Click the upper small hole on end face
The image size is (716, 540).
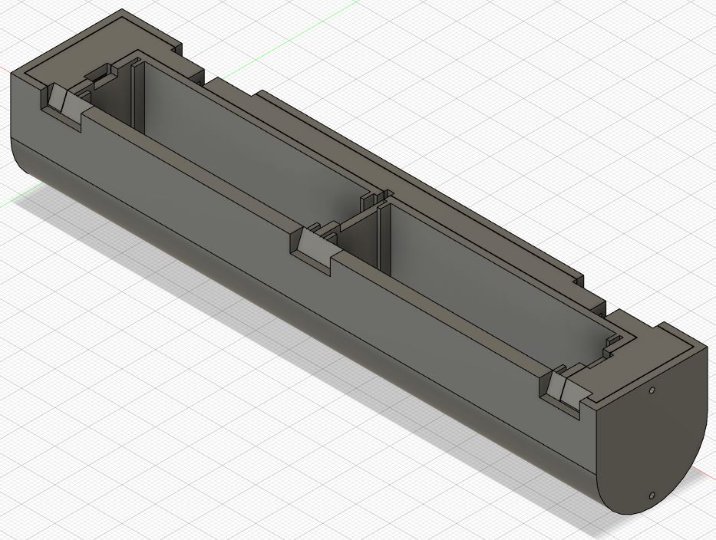pyautogui.click(x=652, y=392)
